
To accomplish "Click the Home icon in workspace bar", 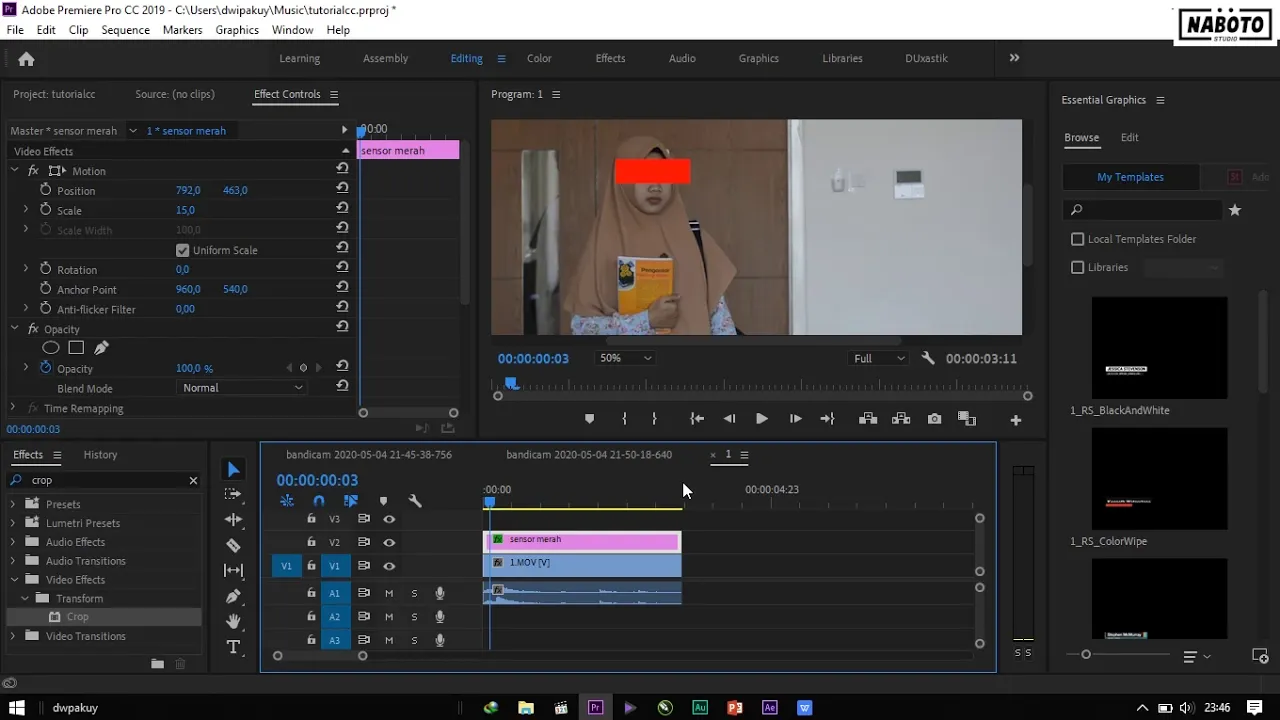I will tap(26, 59).
